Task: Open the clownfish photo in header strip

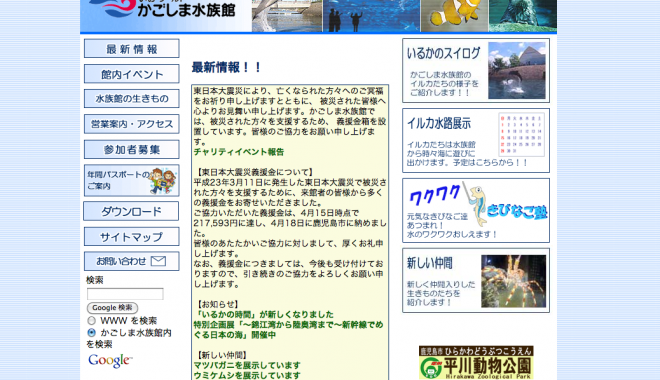Action: coord(455,16)
